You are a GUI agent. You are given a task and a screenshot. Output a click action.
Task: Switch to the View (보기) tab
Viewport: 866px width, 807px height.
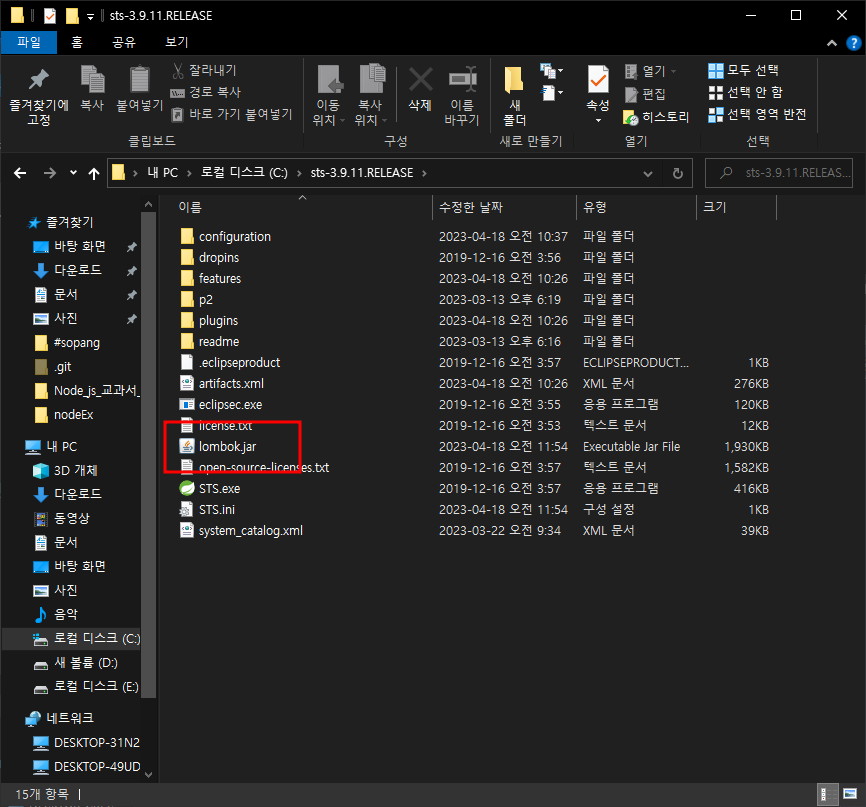177,42
